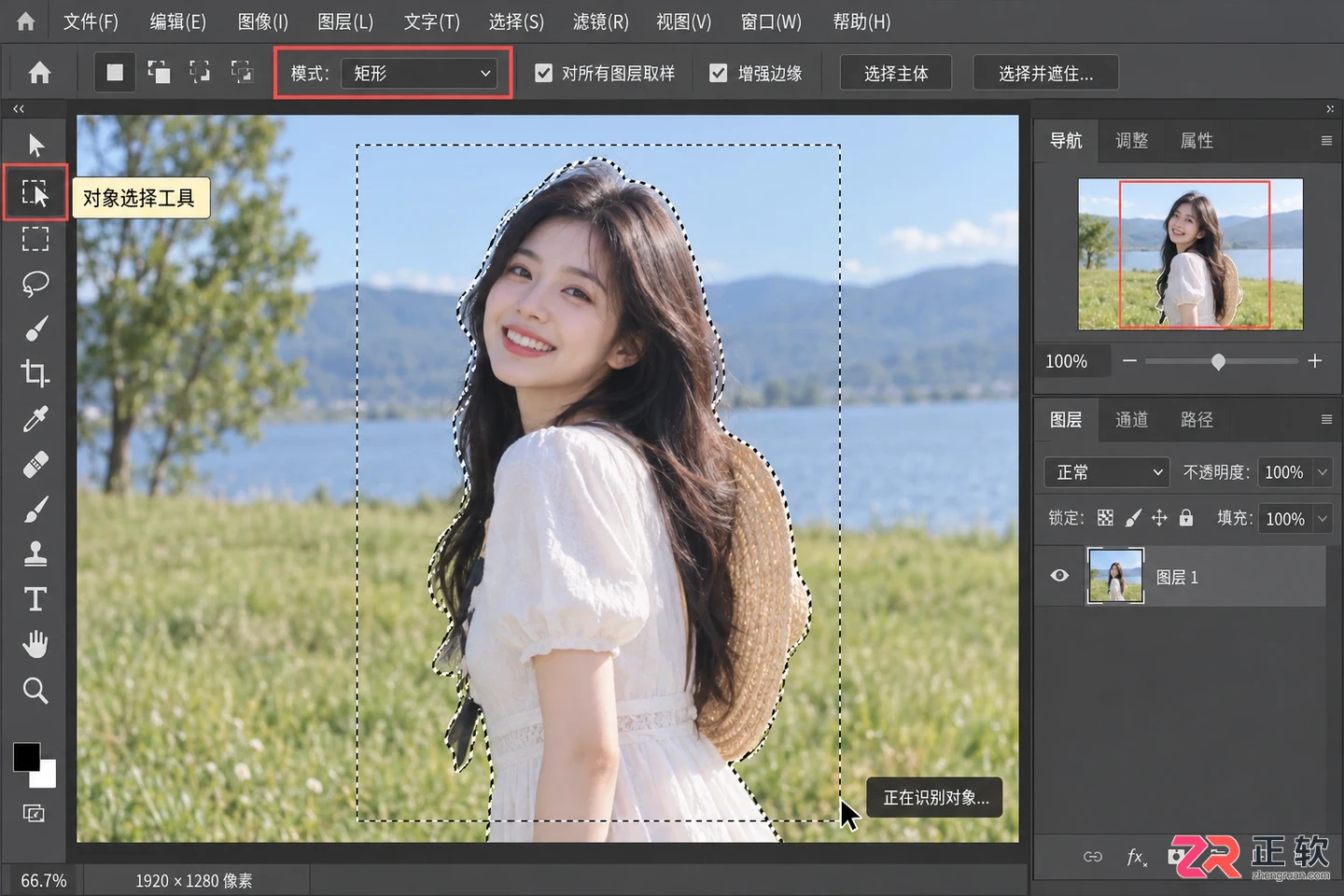This screenshot has width=1344, height=896.
Task: Click the New Selection square icon
Action: tap(115, 73)
